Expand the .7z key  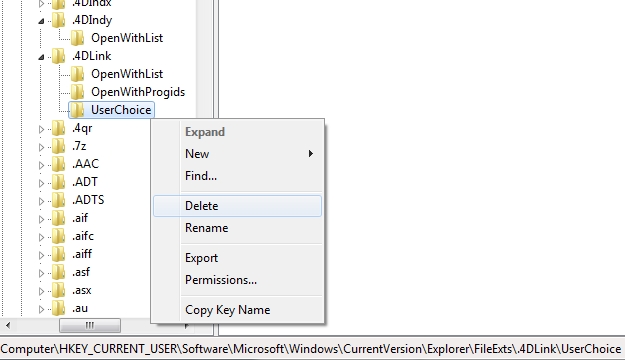pos(41,147)
